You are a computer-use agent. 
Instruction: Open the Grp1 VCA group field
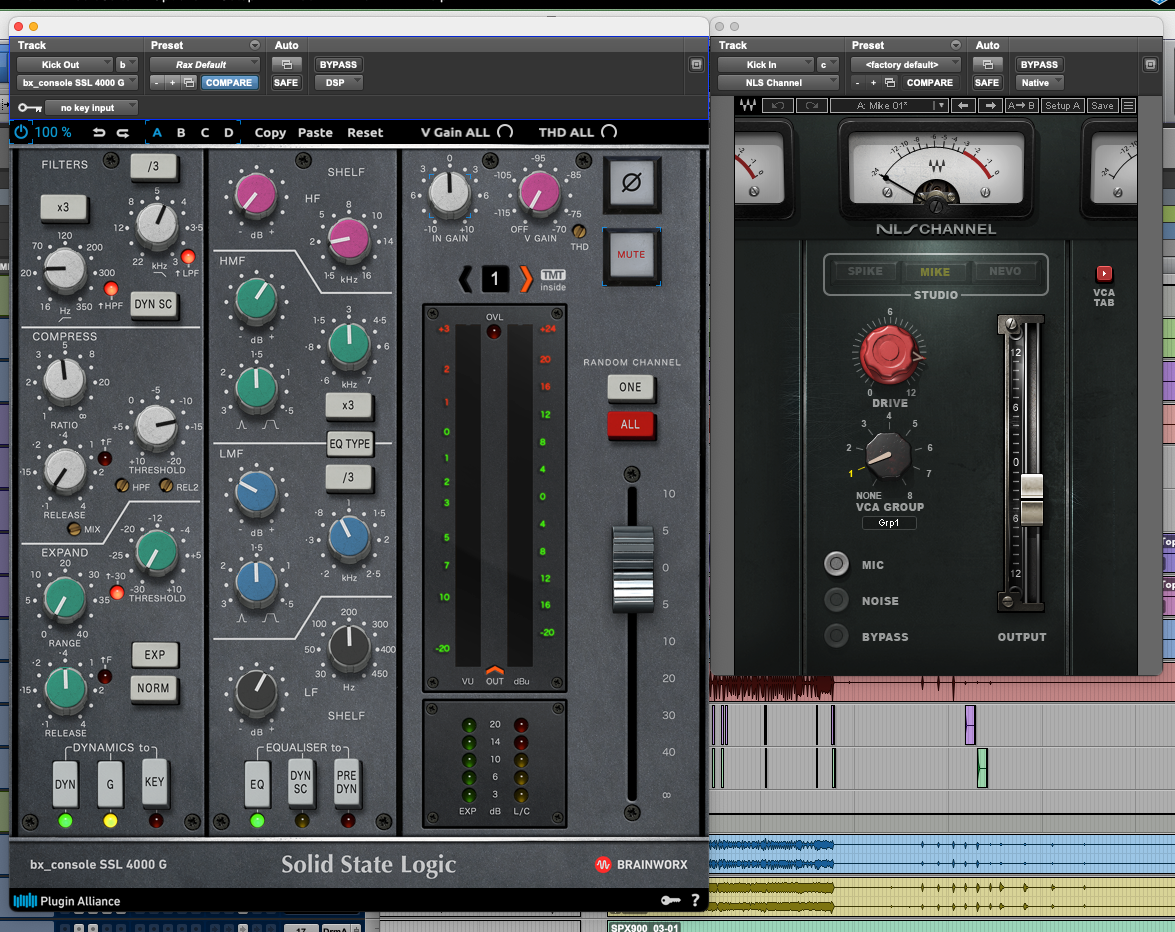tap(889, 523)
